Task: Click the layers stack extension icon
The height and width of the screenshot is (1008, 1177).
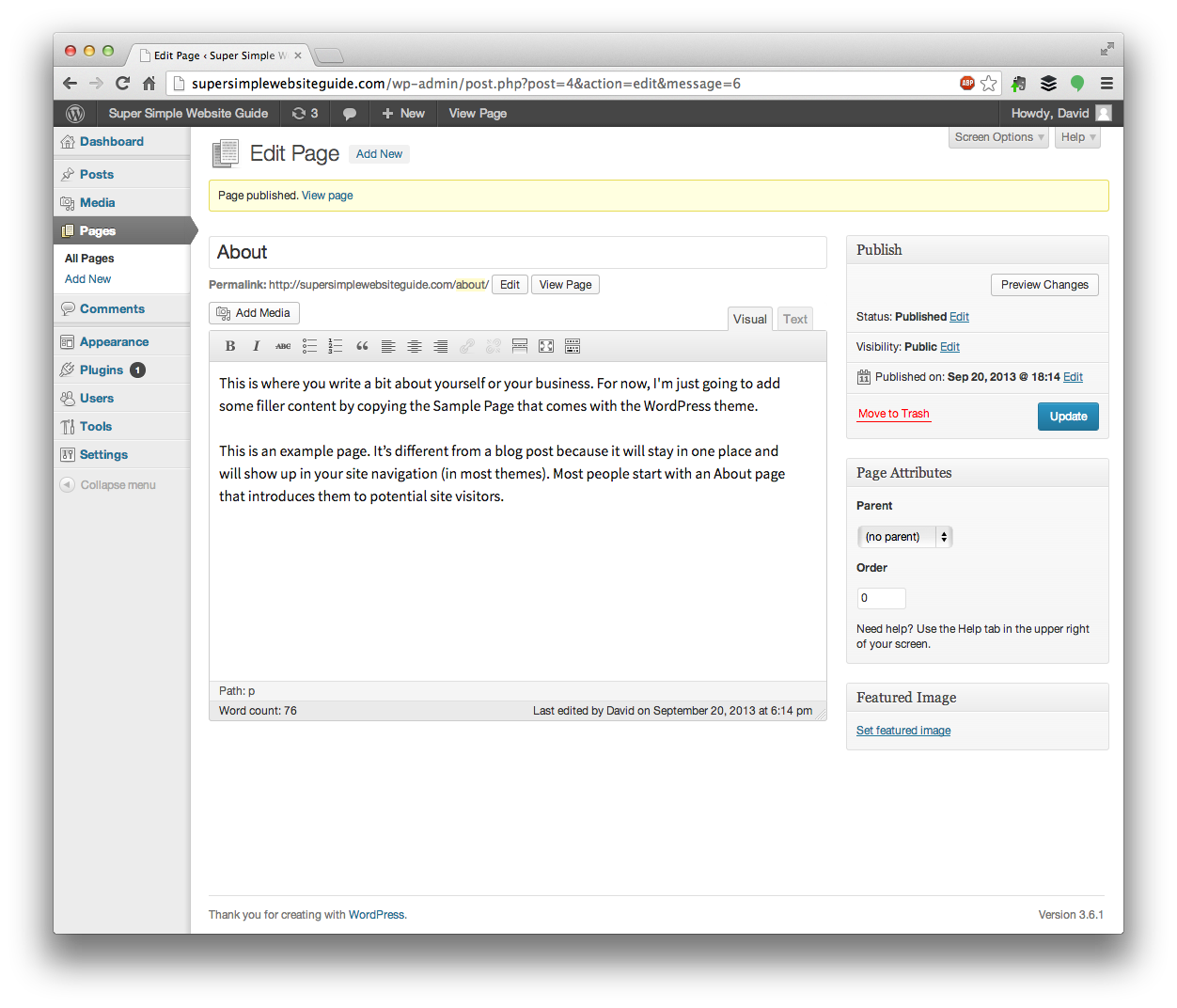Action: [x=1048, y=84]
